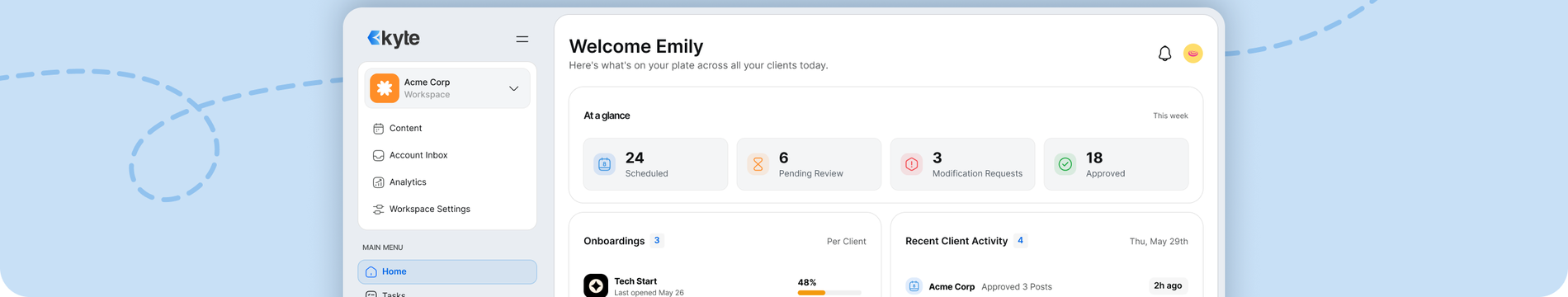Click the Account Inbox tray icon

click(x=378, y=155)
